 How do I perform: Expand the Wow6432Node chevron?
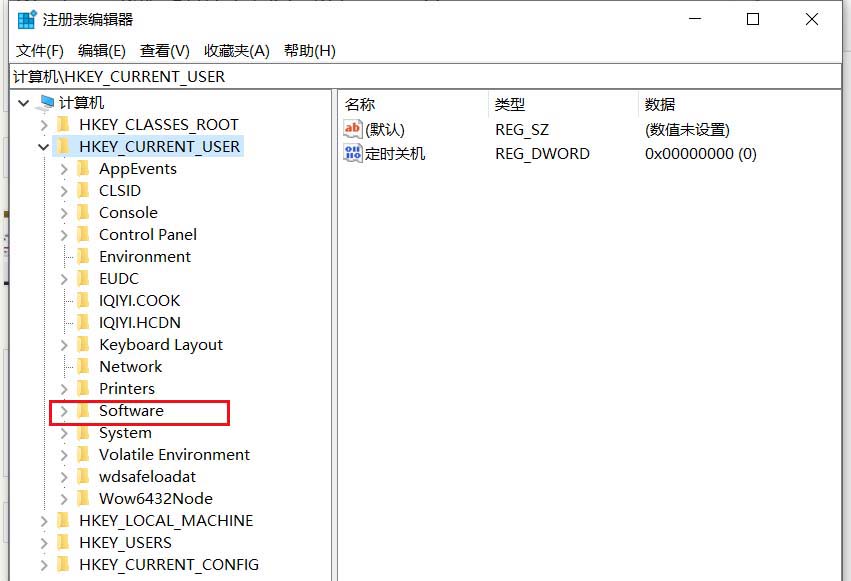[x=64, y=499]
